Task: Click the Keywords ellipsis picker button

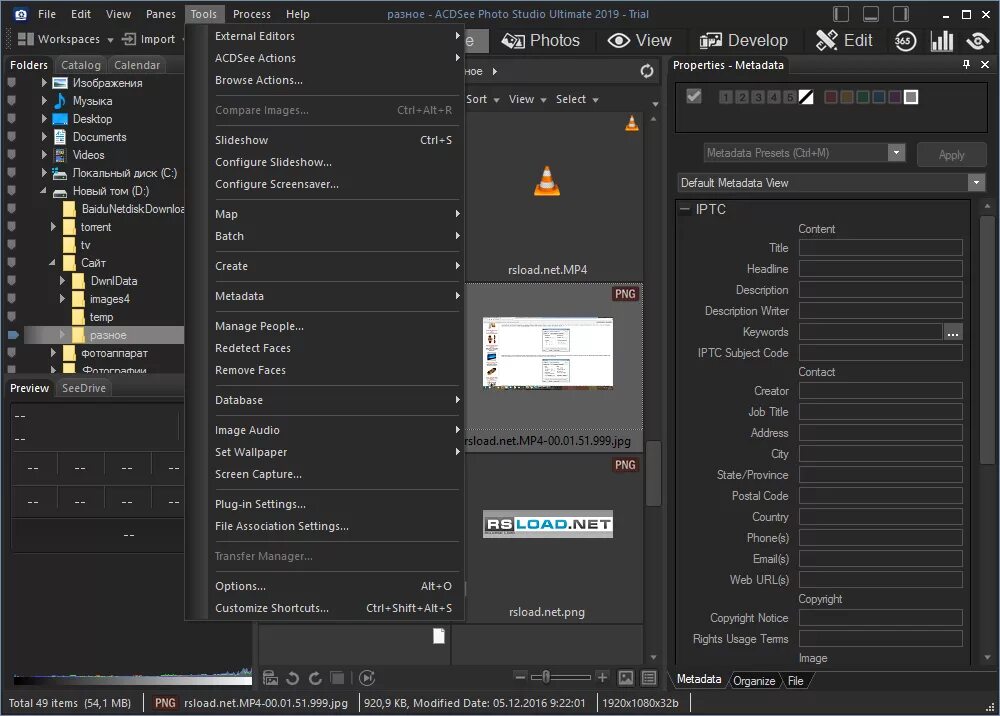Action: pos(953,332)
